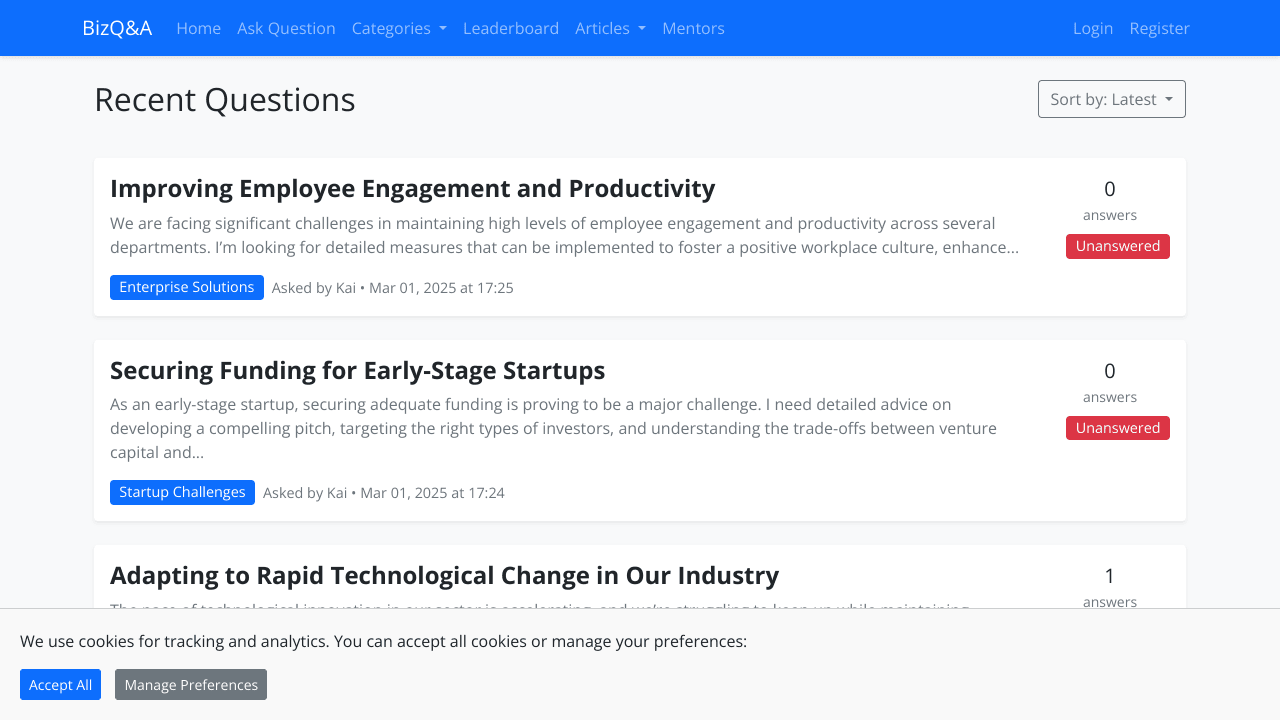Screen dimensions: 1280x720
Task: Click the Login link
Action: point(1093,28)
